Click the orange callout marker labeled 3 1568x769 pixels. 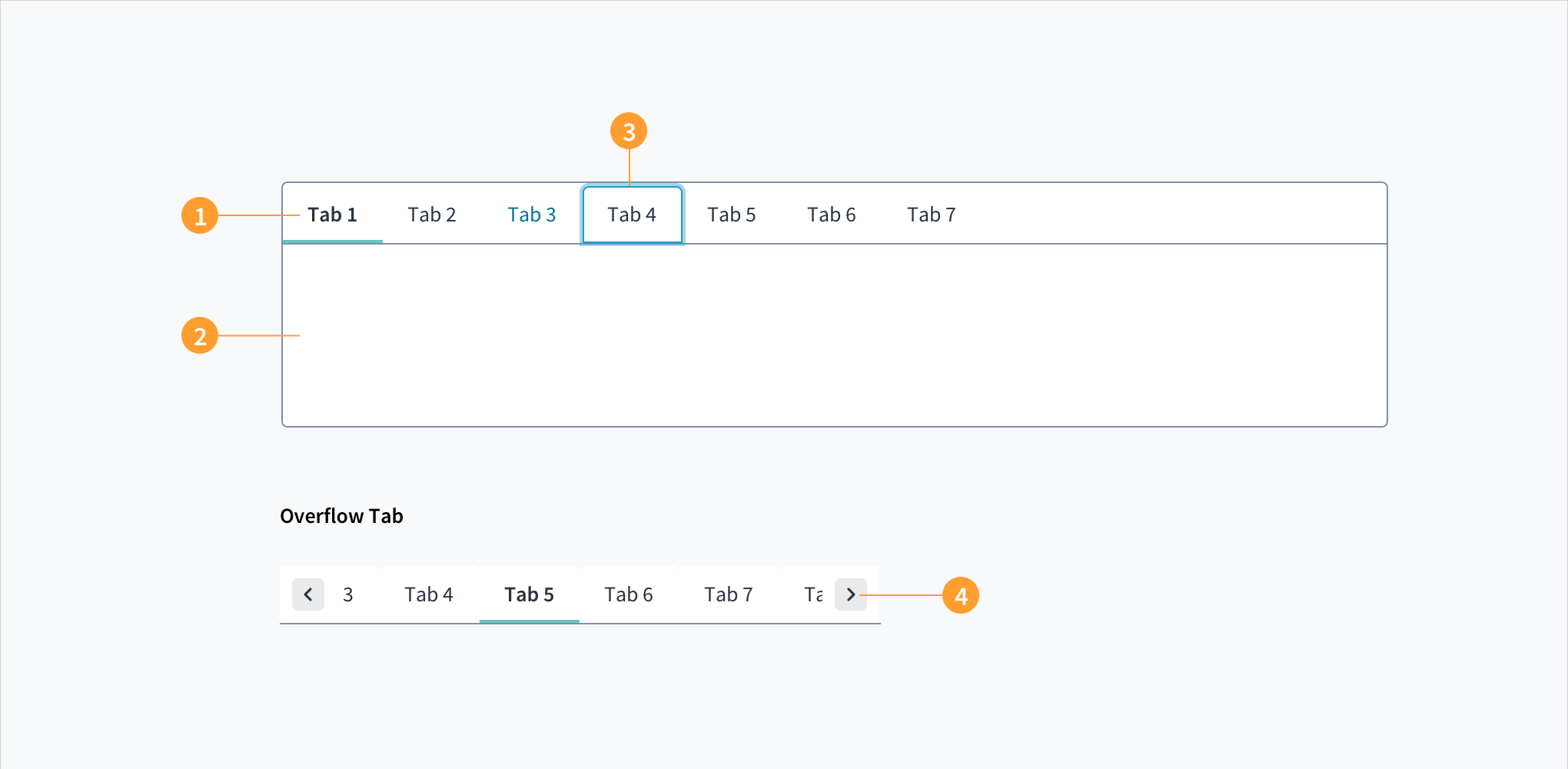coord(630,131)
